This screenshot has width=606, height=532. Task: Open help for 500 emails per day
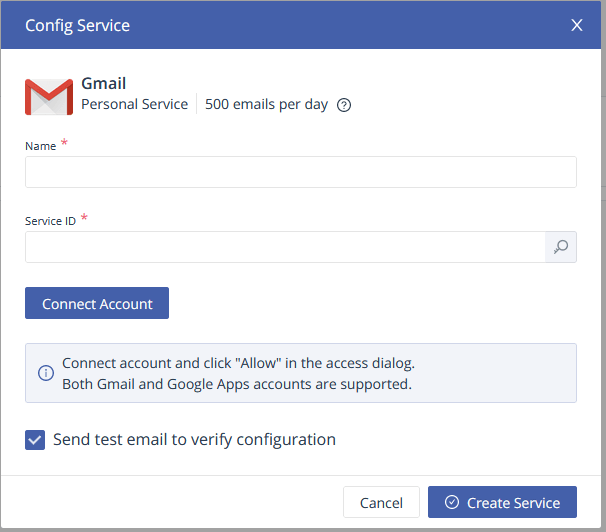point(344,105)
